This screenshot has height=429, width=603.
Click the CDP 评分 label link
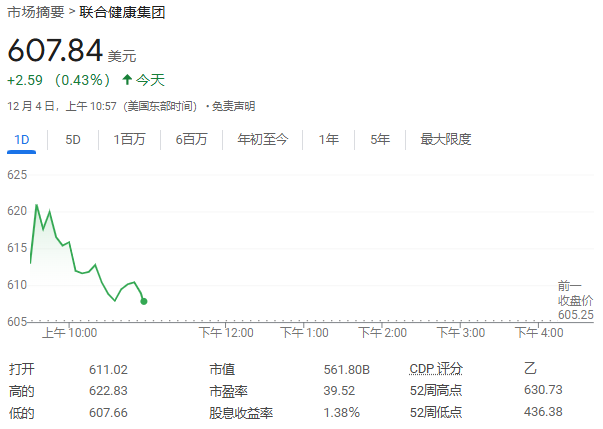436,369
